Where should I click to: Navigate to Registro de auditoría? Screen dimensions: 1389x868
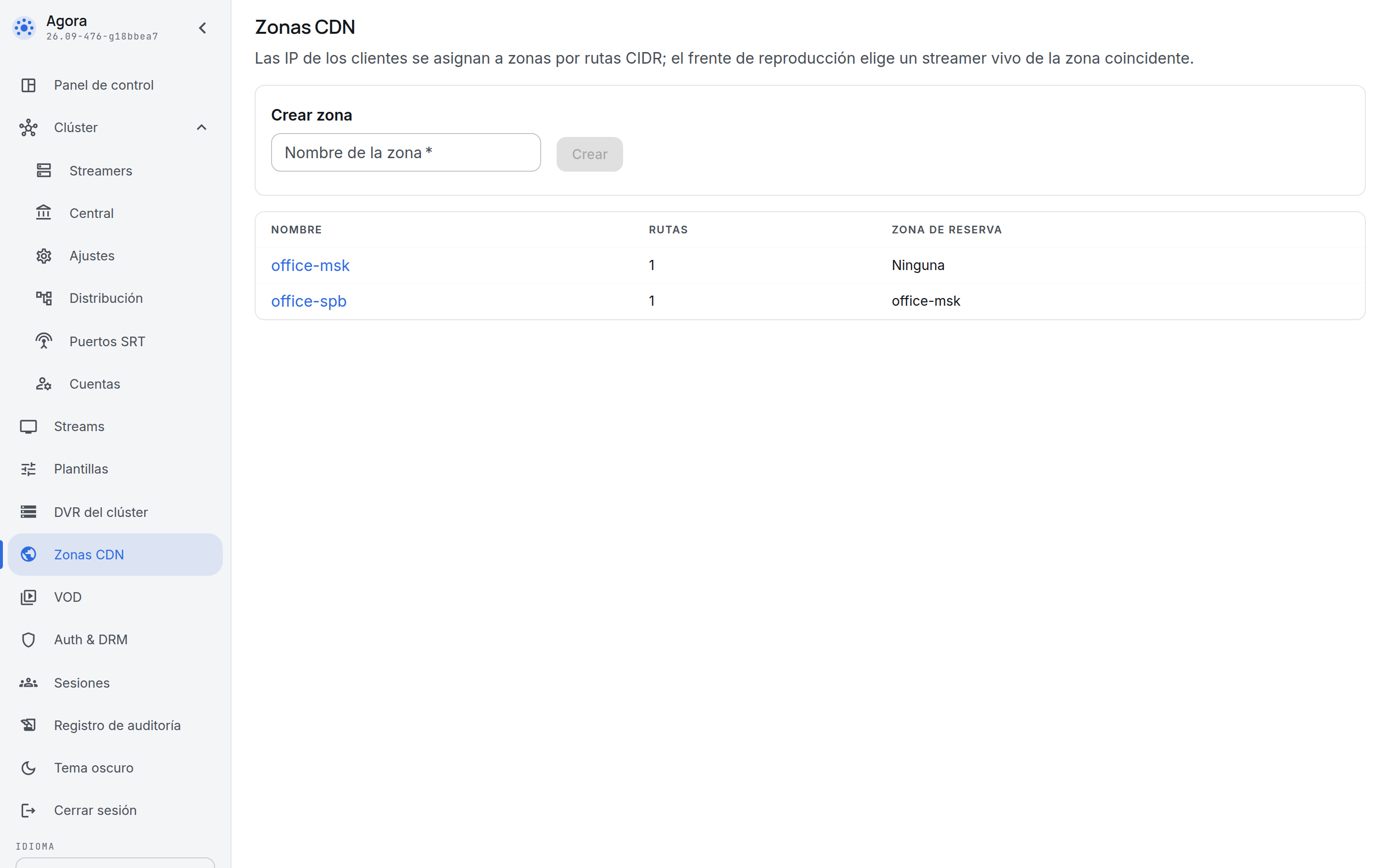(115, 725)
